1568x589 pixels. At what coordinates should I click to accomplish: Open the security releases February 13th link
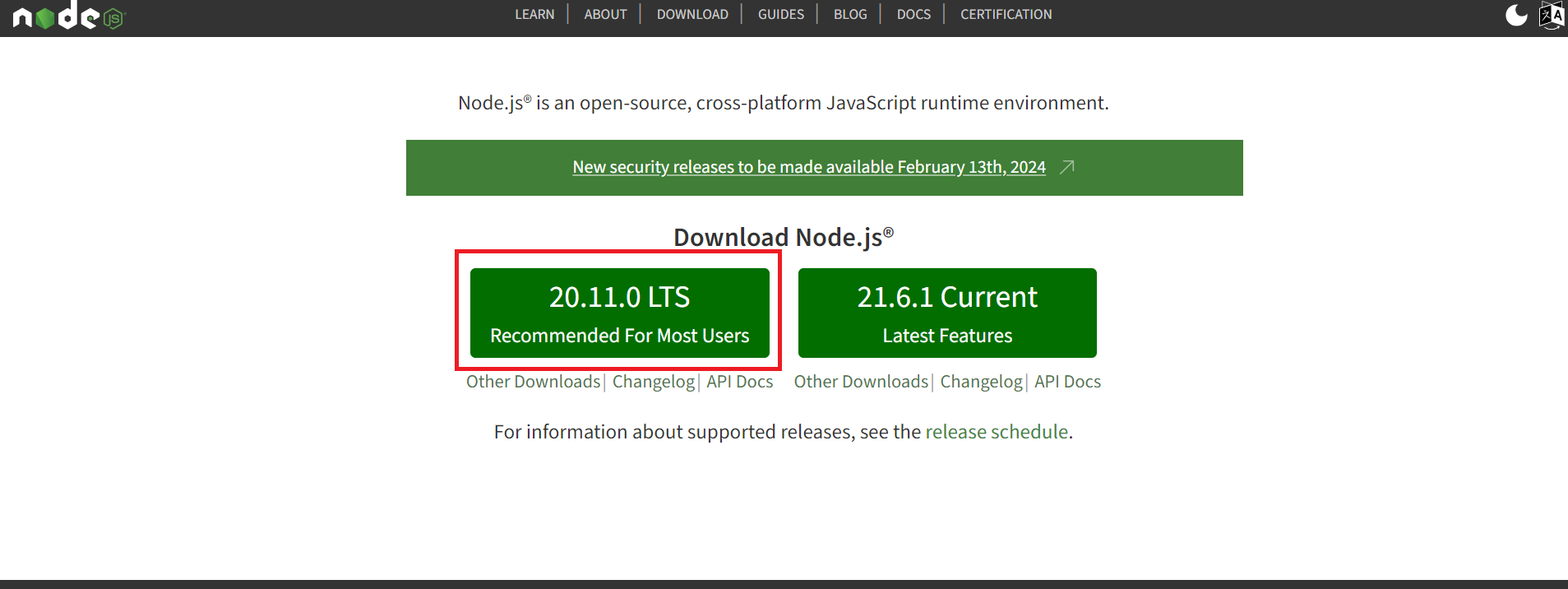tap(809, 167)
